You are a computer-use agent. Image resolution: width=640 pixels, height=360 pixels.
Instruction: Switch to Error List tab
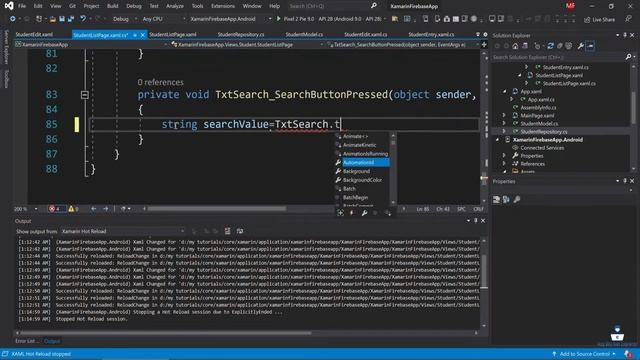[x=27, y=341]
